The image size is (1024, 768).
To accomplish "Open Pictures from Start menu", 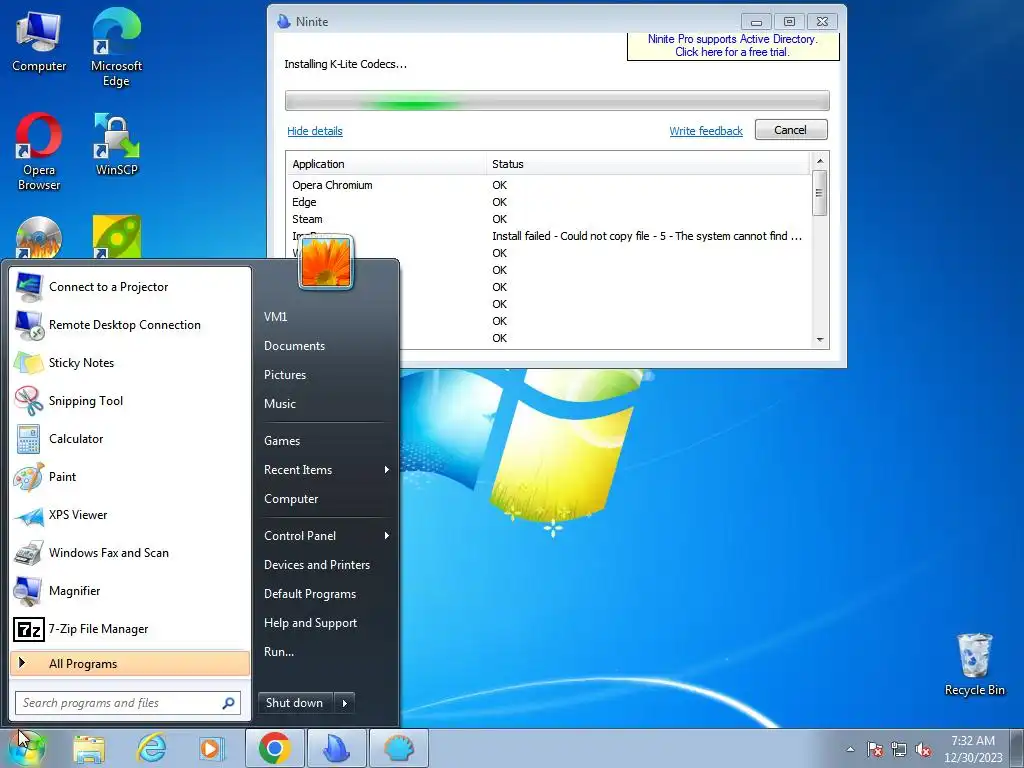I will (x=285, y=375).
